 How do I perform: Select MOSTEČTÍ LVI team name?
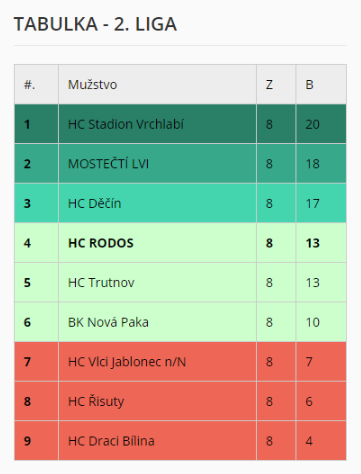(108, 164)
